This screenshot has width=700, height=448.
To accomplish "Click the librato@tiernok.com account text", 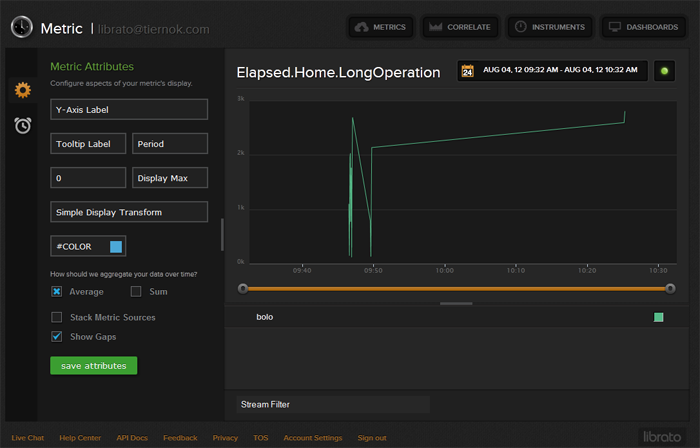I will [154, 29].
